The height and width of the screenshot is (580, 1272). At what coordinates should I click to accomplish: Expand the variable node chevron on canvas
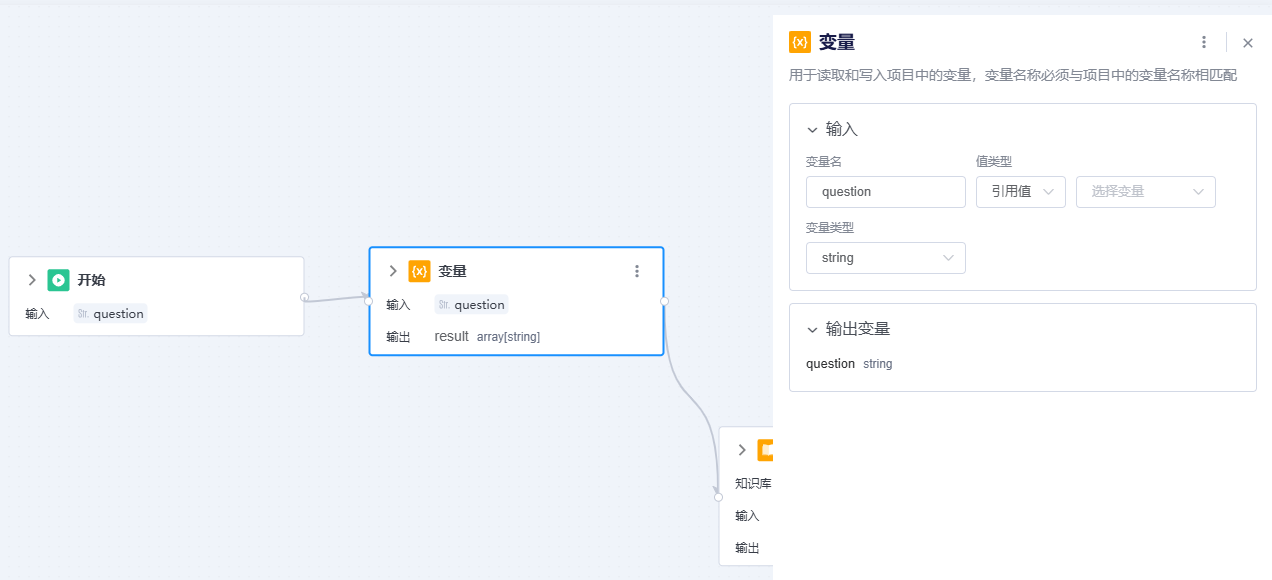click(x=393, y=271)
